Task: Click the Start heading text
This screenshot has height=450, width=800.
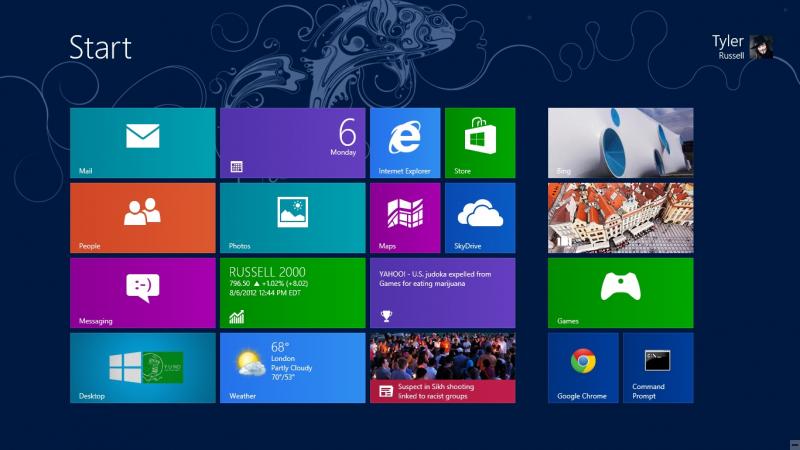Action: pyautogui.click(x=101, y=47)
